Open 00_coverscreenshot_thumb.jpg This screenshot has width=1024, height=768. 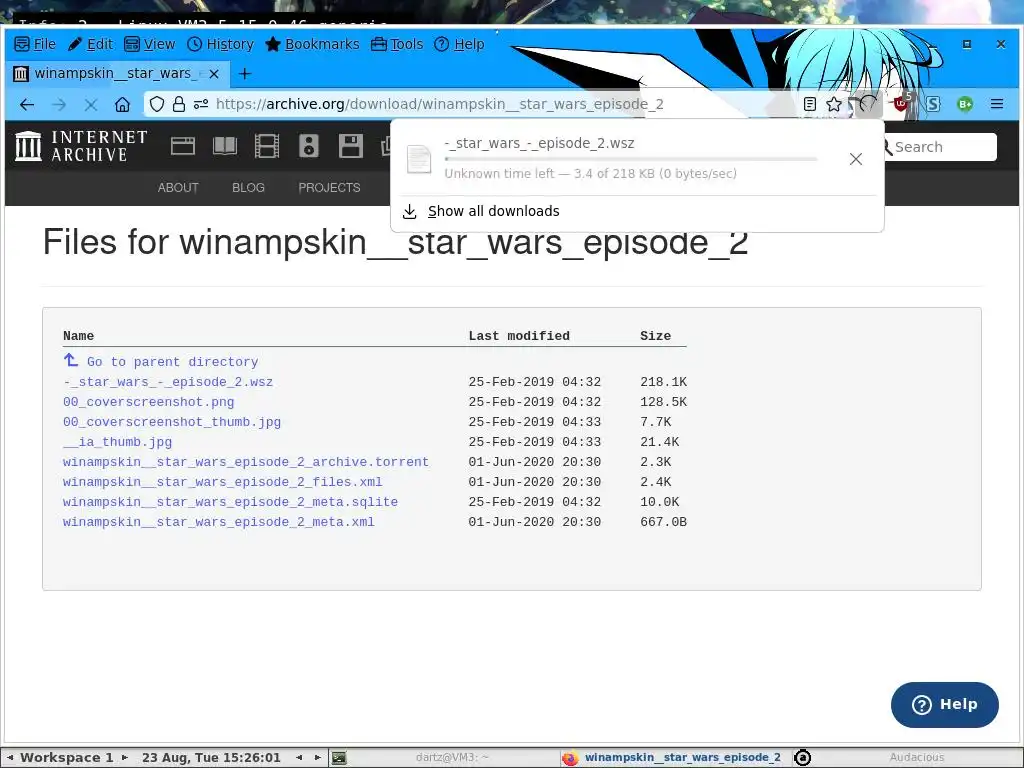(x=172, y=422)
